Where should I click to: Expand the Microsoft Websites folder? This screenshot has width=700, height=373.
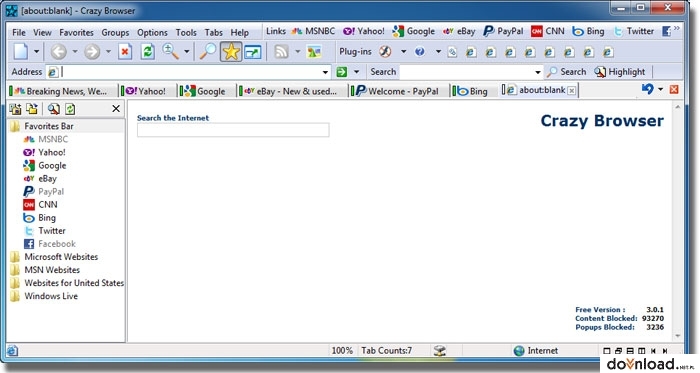[61, 257]
